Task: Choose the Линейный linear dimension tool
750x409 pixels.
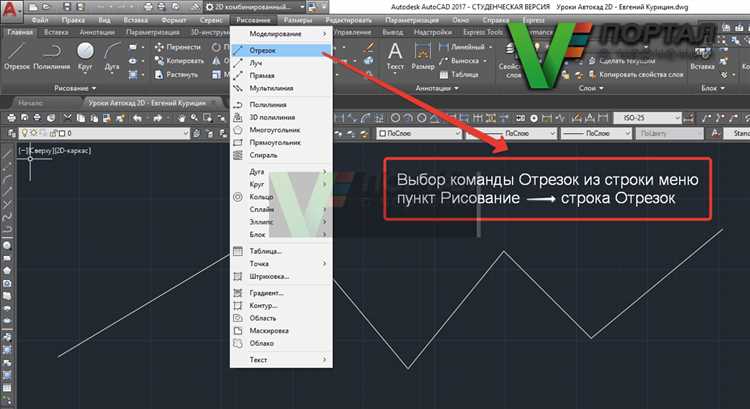Action: (x=465, y=47)
